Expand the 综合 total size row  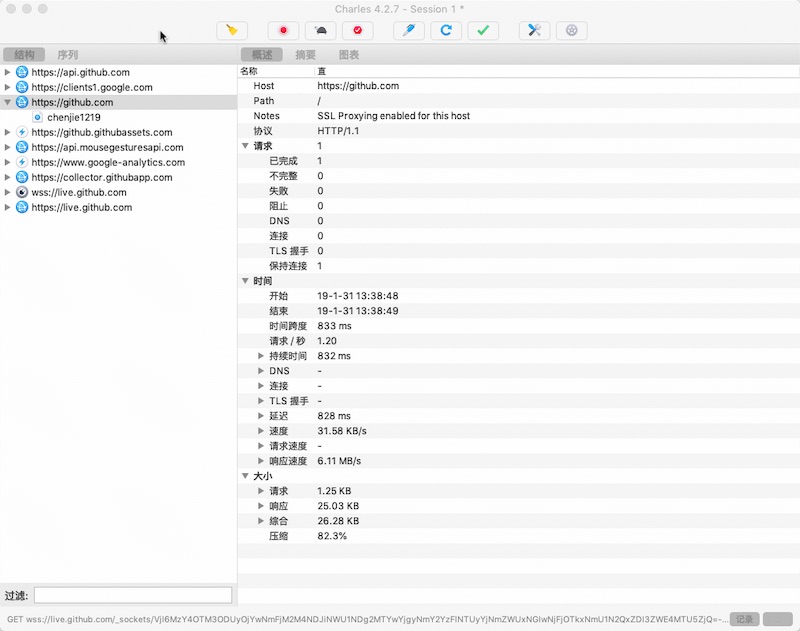(x=261, y=521)
